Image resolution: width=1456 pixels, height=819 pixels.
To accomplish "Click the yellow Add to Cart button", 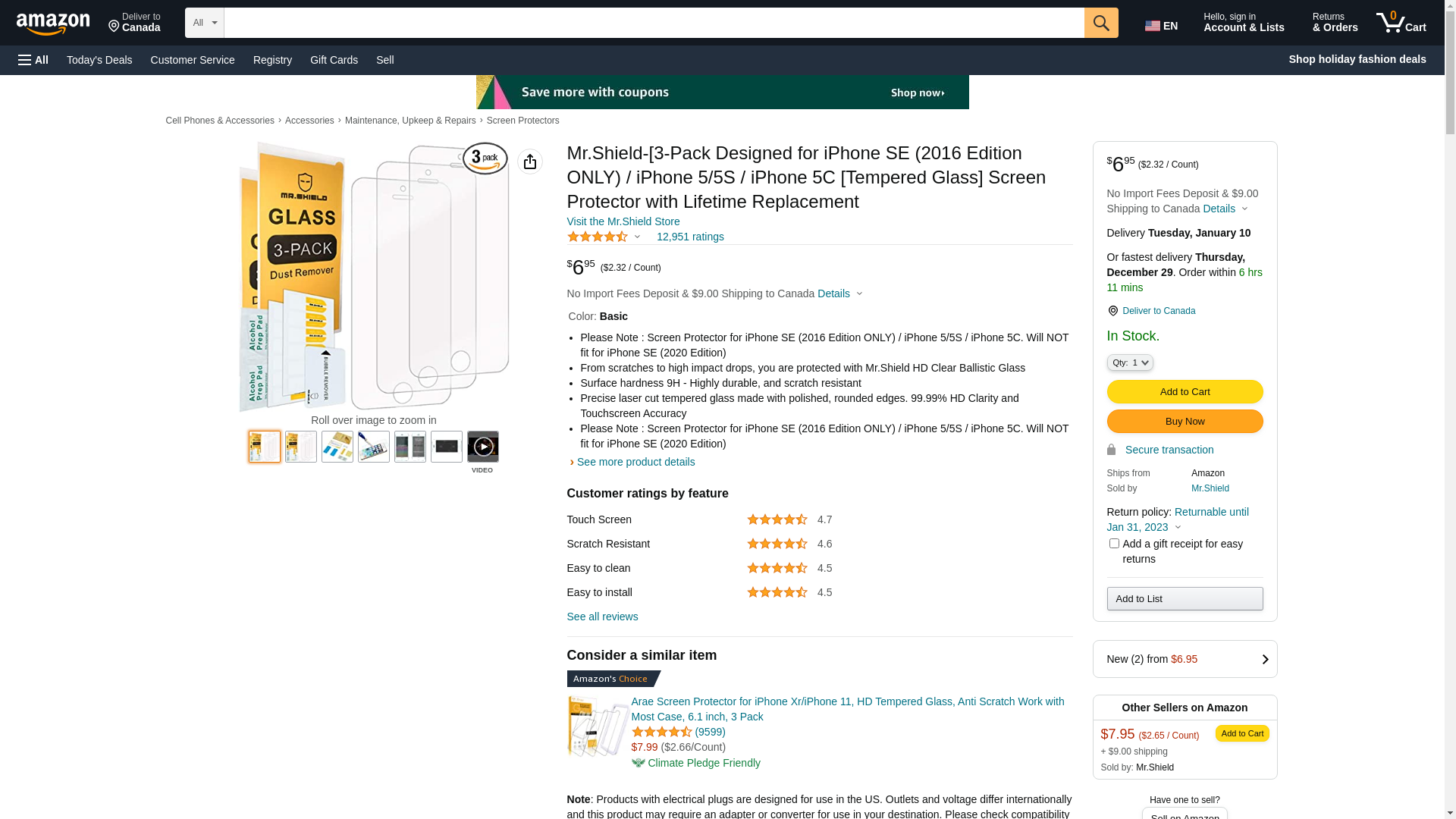I will (1185, 391).
